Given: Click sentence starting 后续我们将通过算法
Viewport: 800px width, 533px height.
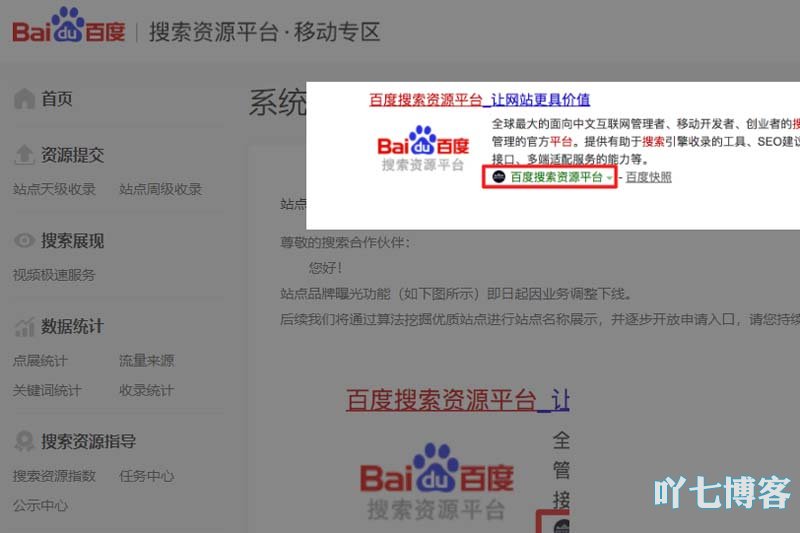Looking at the screenshot, I should 540,319.
